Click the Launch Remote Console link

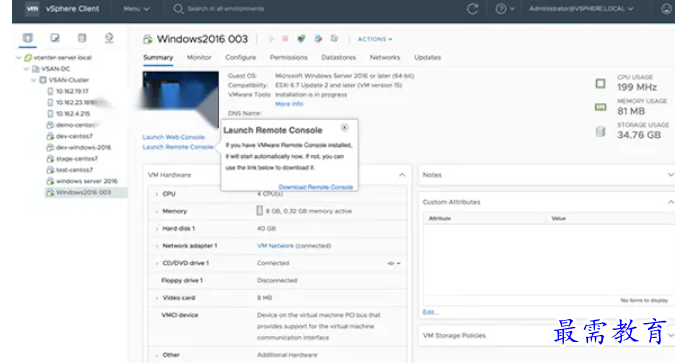[x=178, y=147]
